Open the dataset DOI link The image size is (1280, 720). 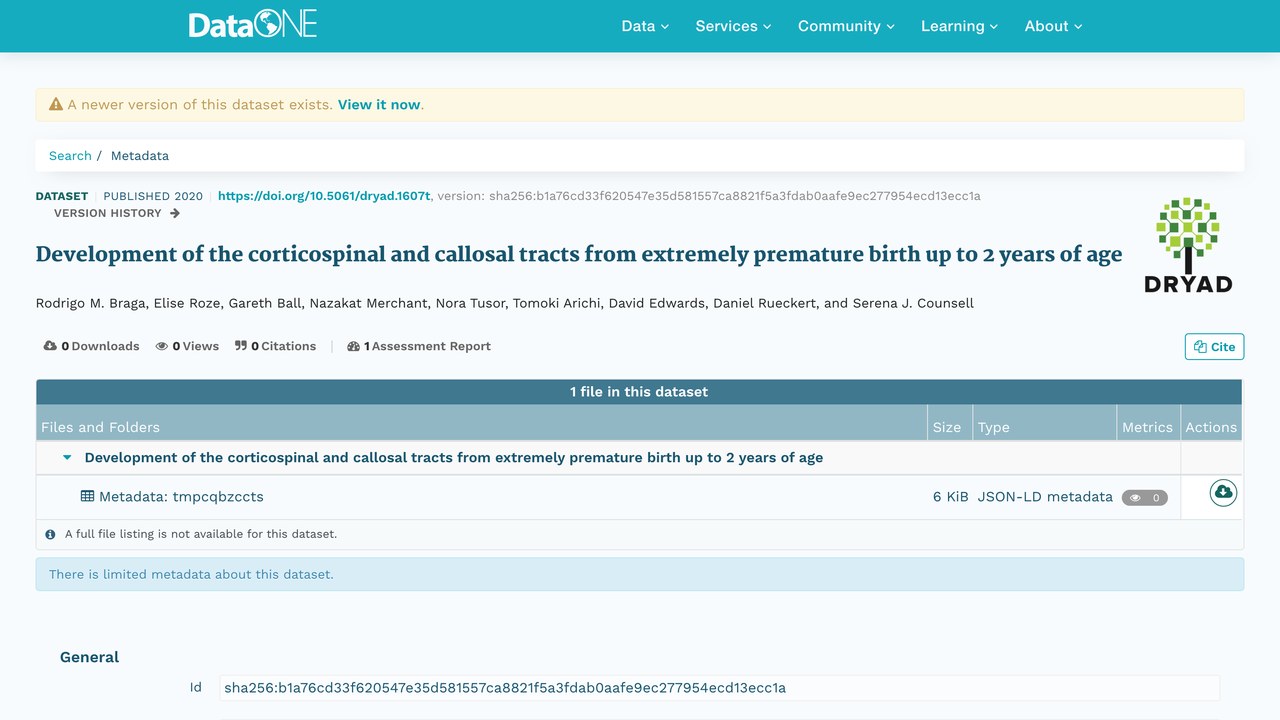click(324, 196)
